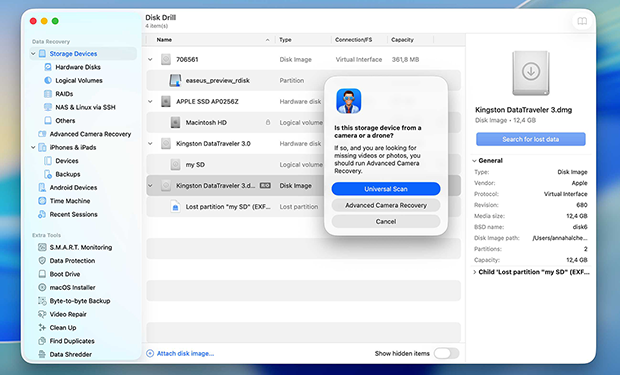This screenshot has width=620, height=375.
Task: Click BSD name value disk6
Action: 580,227
